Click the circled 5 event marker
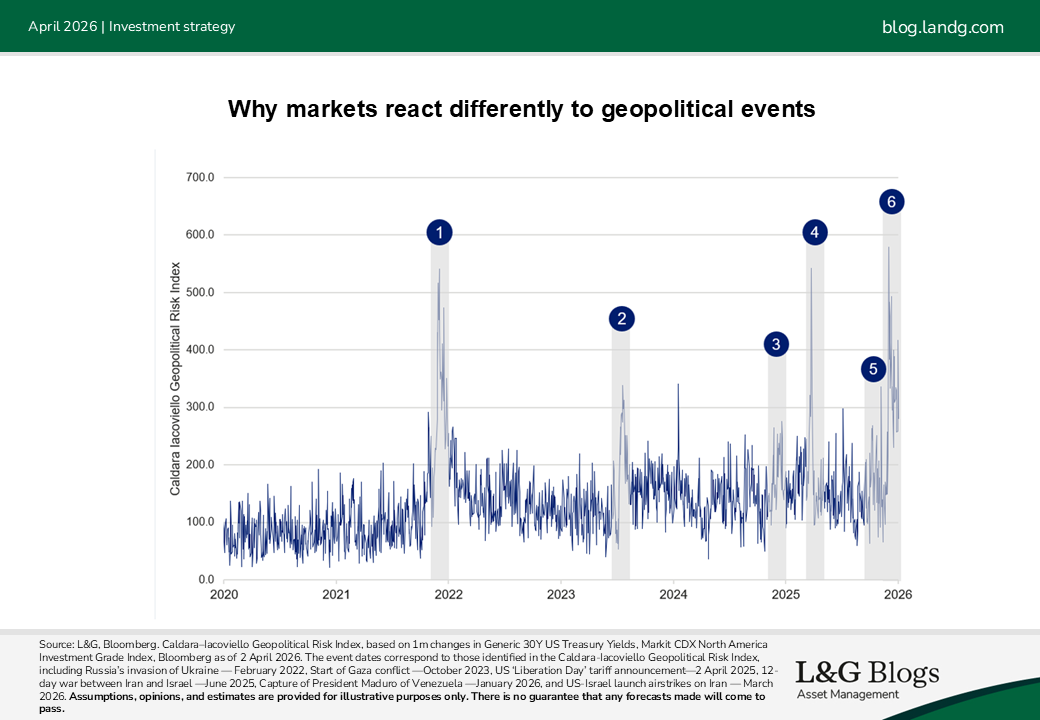 point(873,369)
